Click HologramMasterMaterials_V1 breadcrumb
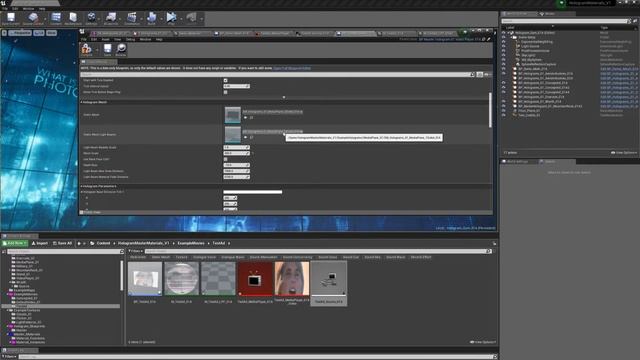The width and height of the screenshot is (640, 360). 143,243
